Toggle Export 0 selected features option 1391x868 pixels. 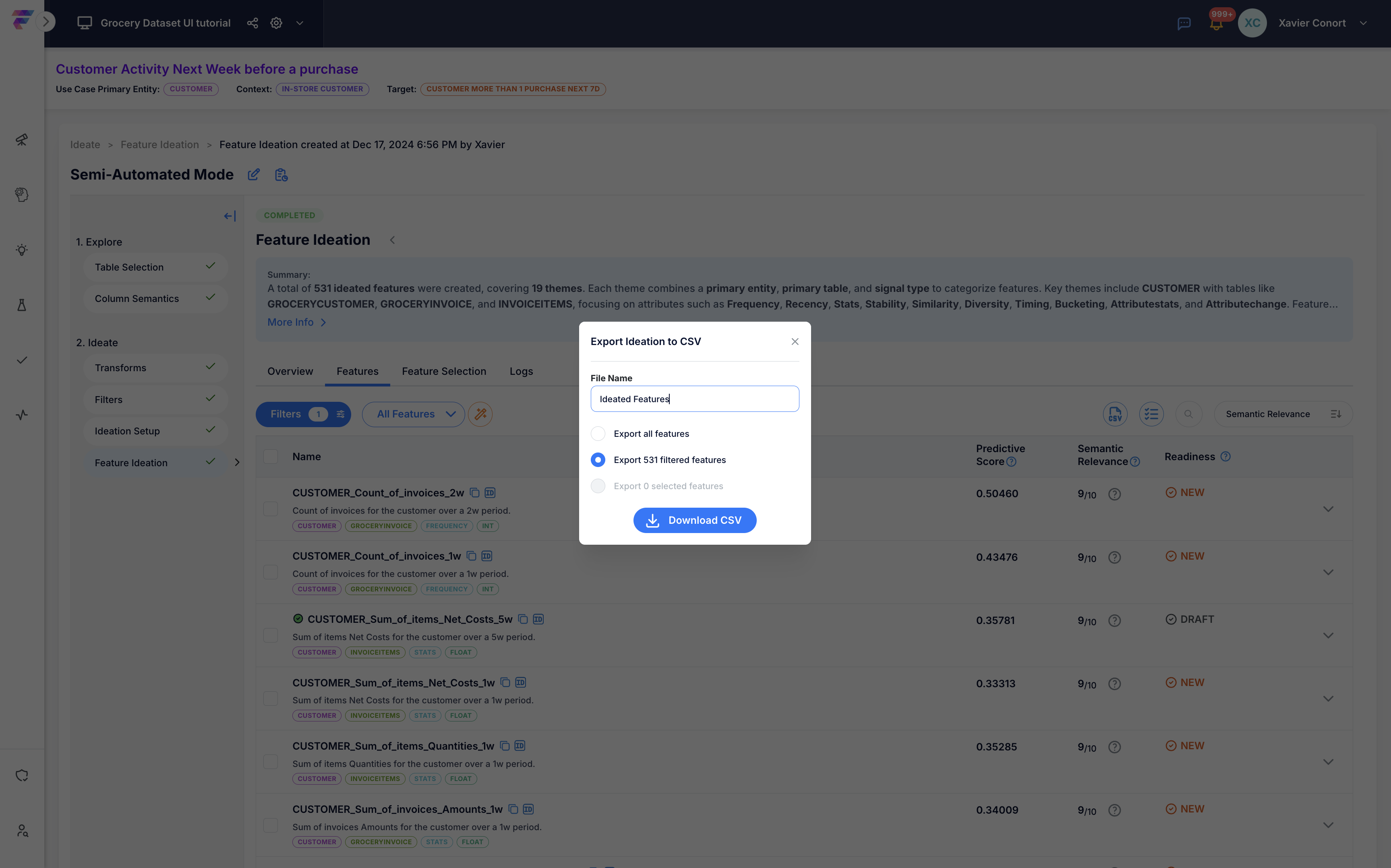pyautogui.click(x=597, y=486)
